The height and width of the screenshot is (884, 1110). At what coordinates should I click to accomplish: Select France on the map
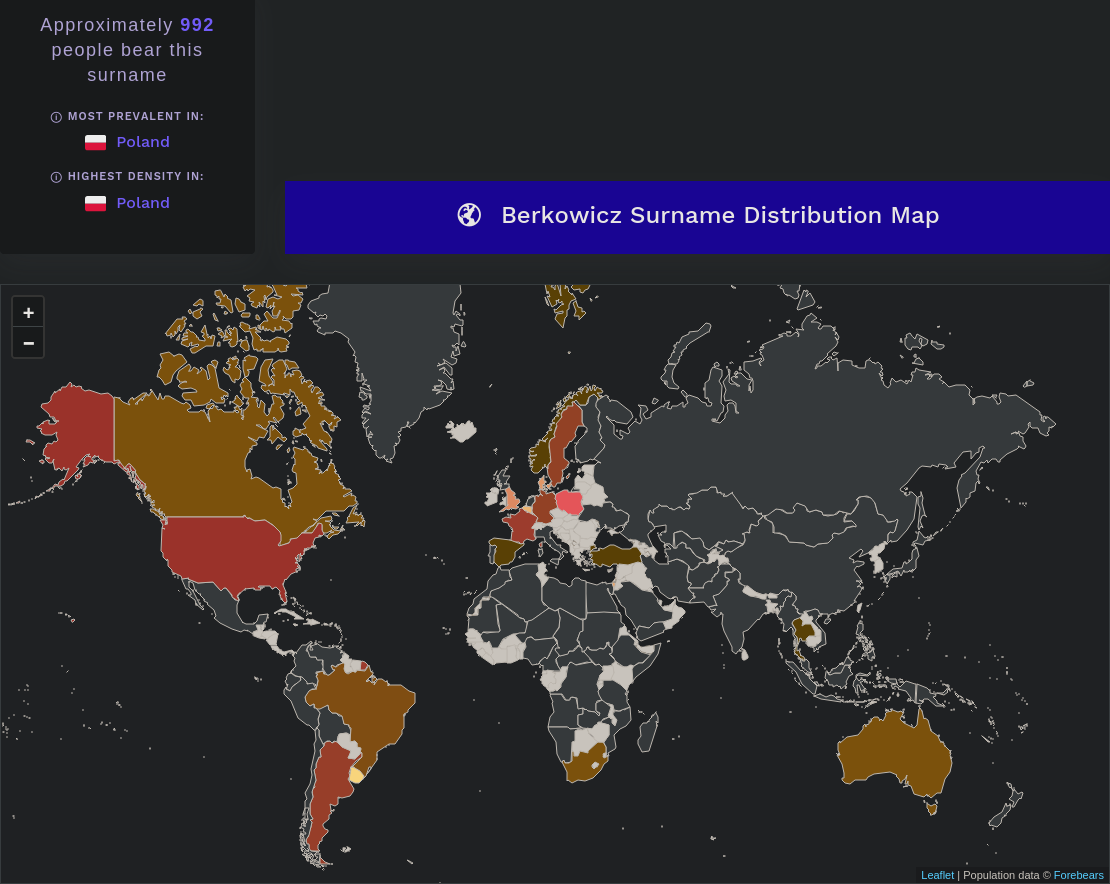click(x=521, y=527)
